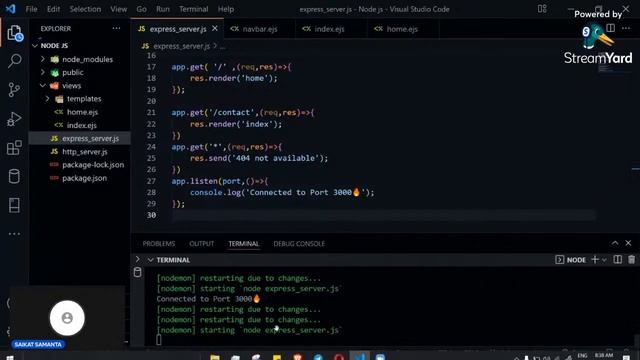Open Explorer panel more actions menu
This screenshot has width=640, height=360.
[x=116, y=29]
